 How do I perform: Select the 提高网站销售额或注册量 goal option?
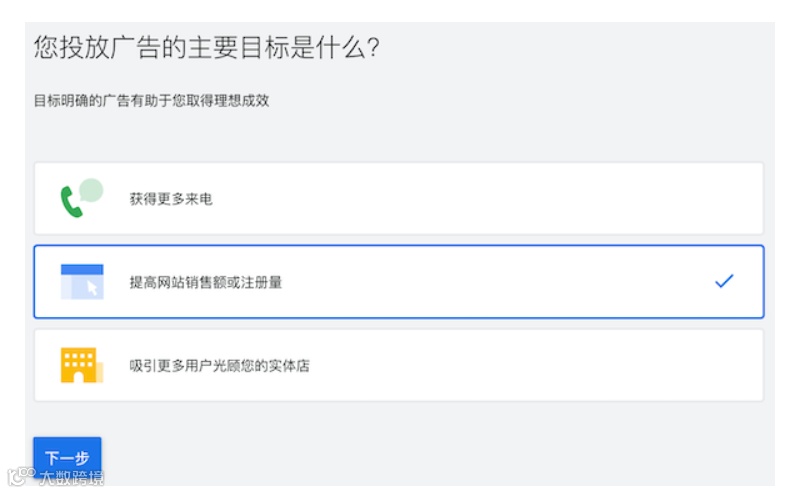pos(398,282)
